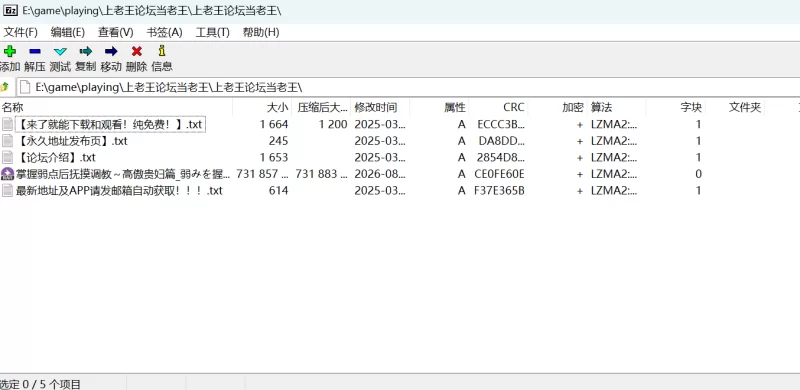
Task: Click CRC value F37E365B
Action: click(499, 190)
